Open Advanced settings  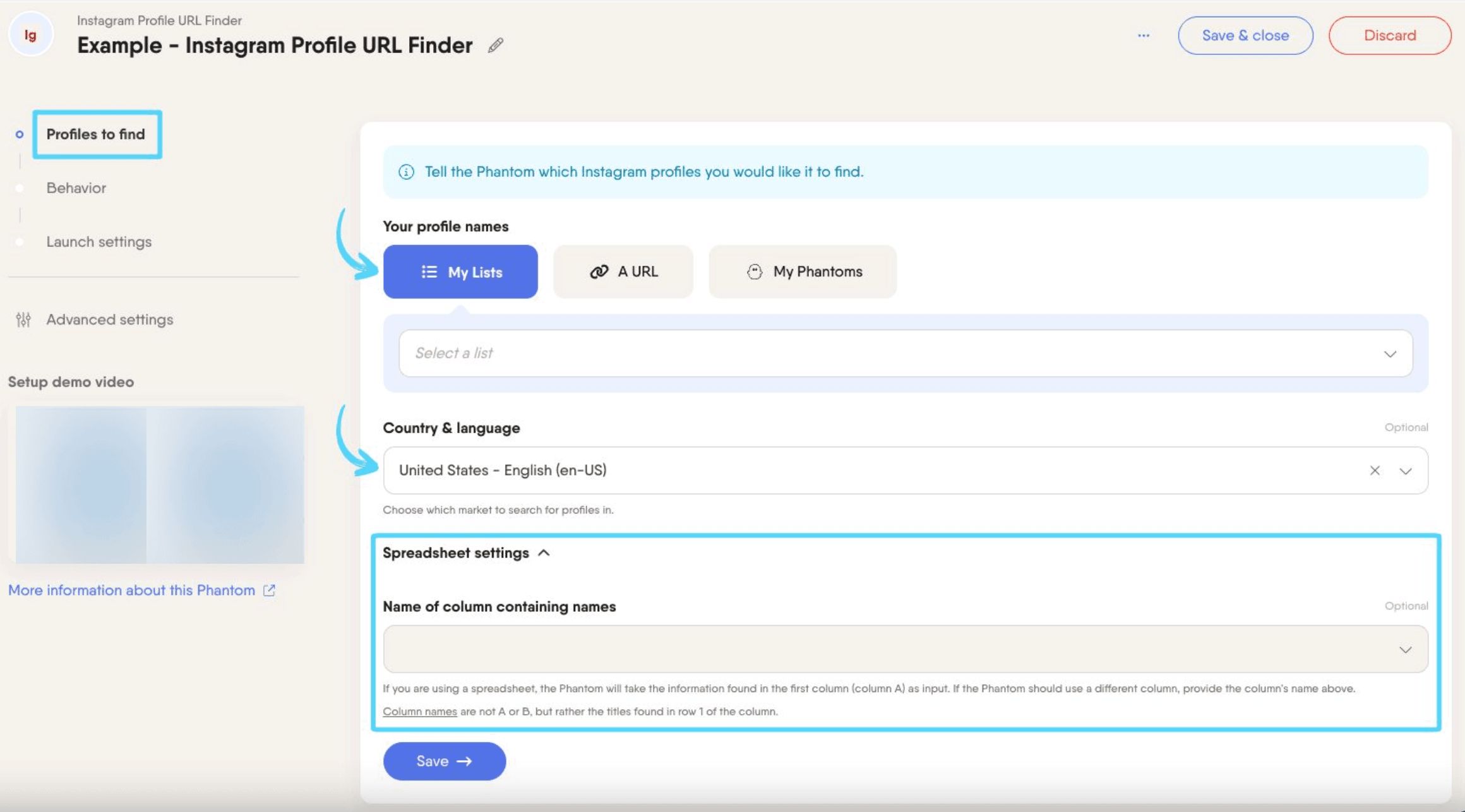coord(109,319)
